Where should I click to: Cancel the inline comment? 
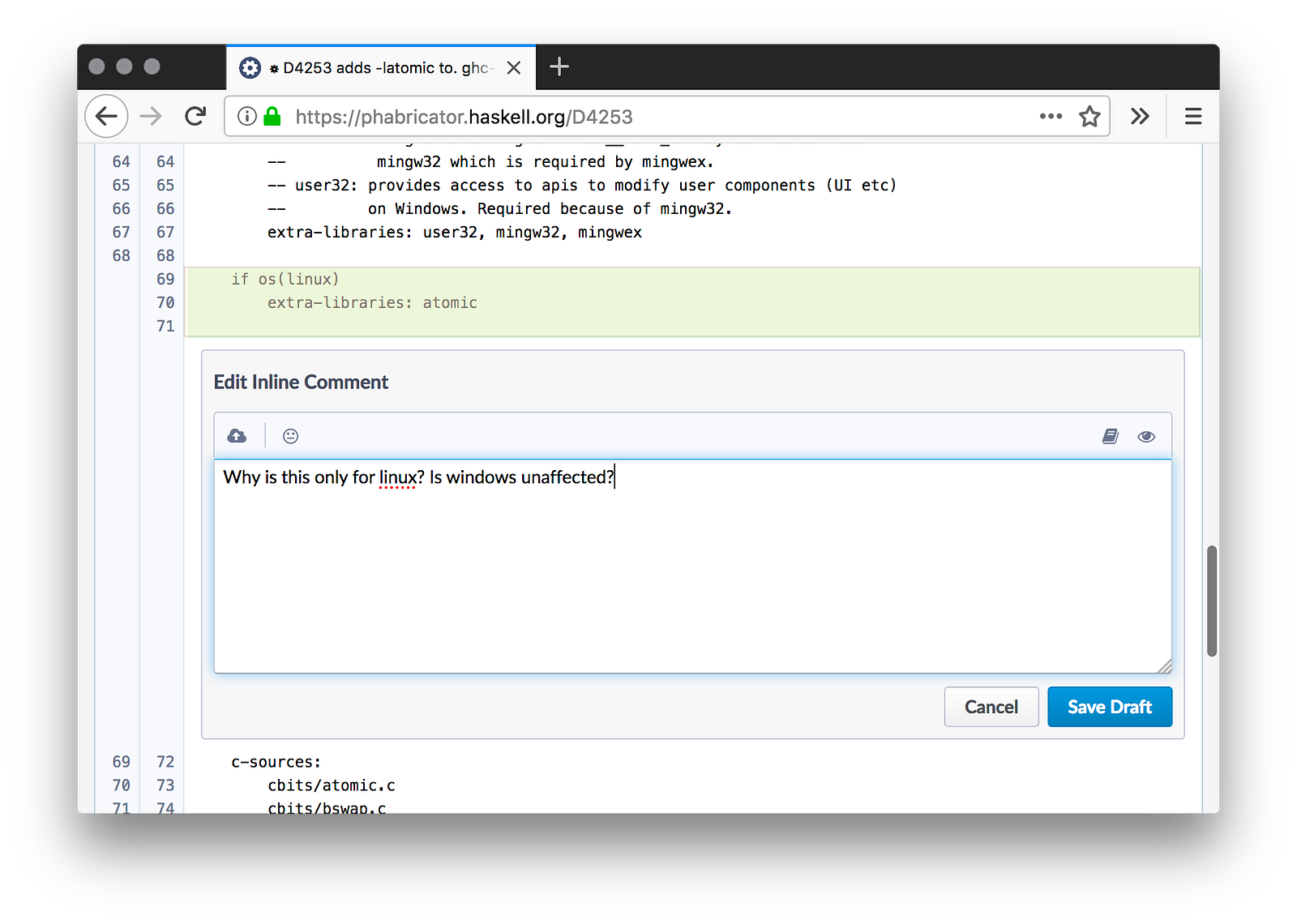point(991,707)
